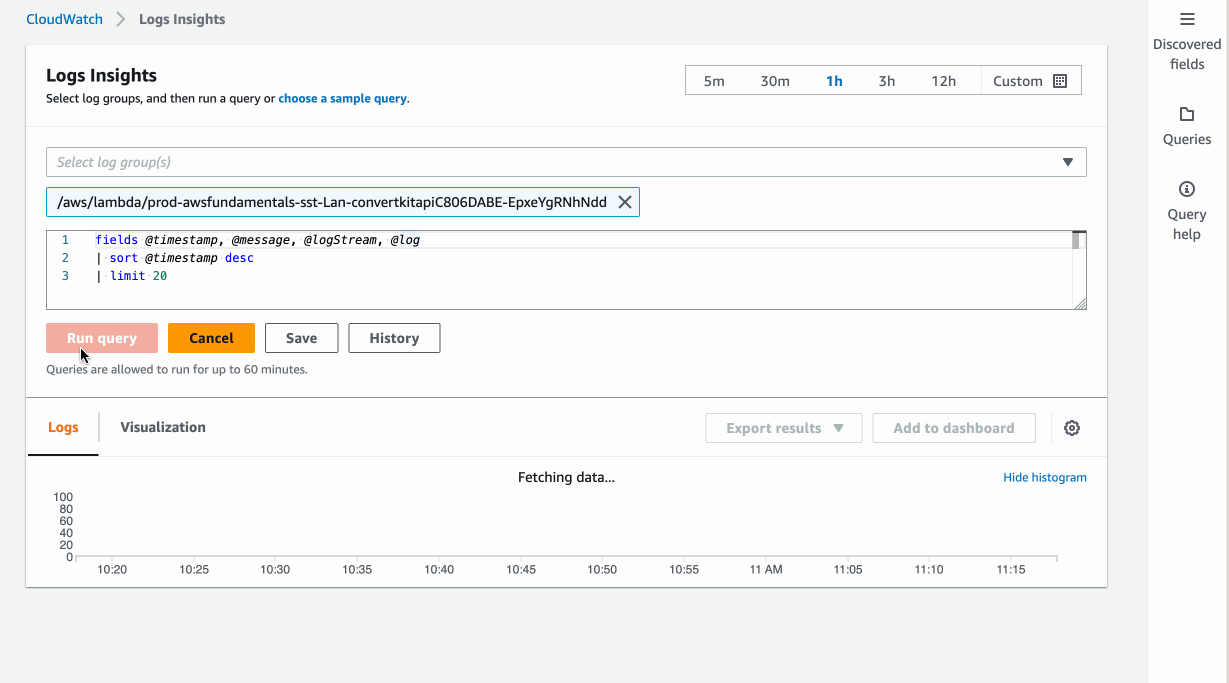Switch to the Logs tab
Viewport: 1229px width, 683px height.
pyautogui.click(x=63, y=427)
